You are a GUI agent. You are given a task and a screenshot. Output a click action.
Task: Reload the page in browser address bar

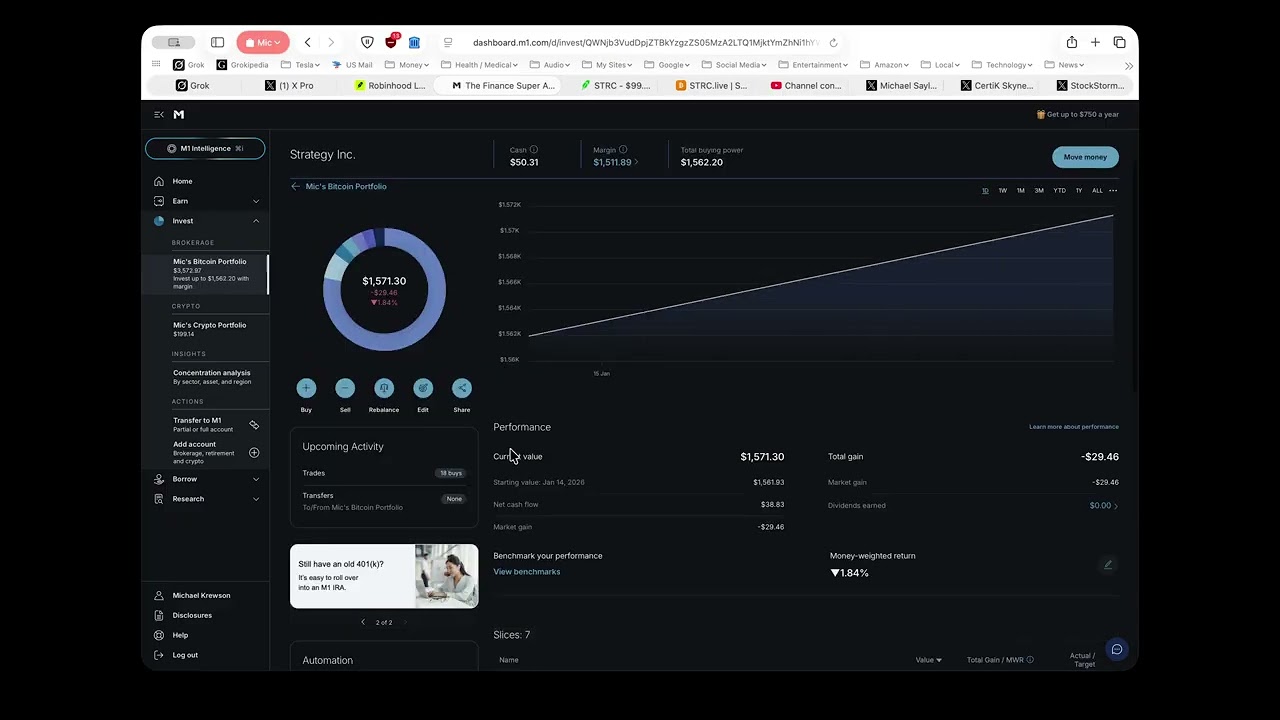pos(833,43)
